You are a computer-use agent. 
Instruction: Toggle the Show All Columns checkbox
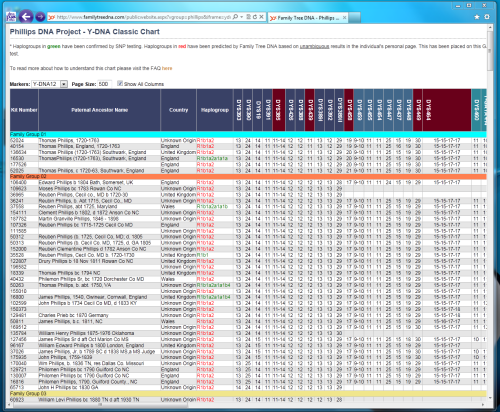(120, 83)
